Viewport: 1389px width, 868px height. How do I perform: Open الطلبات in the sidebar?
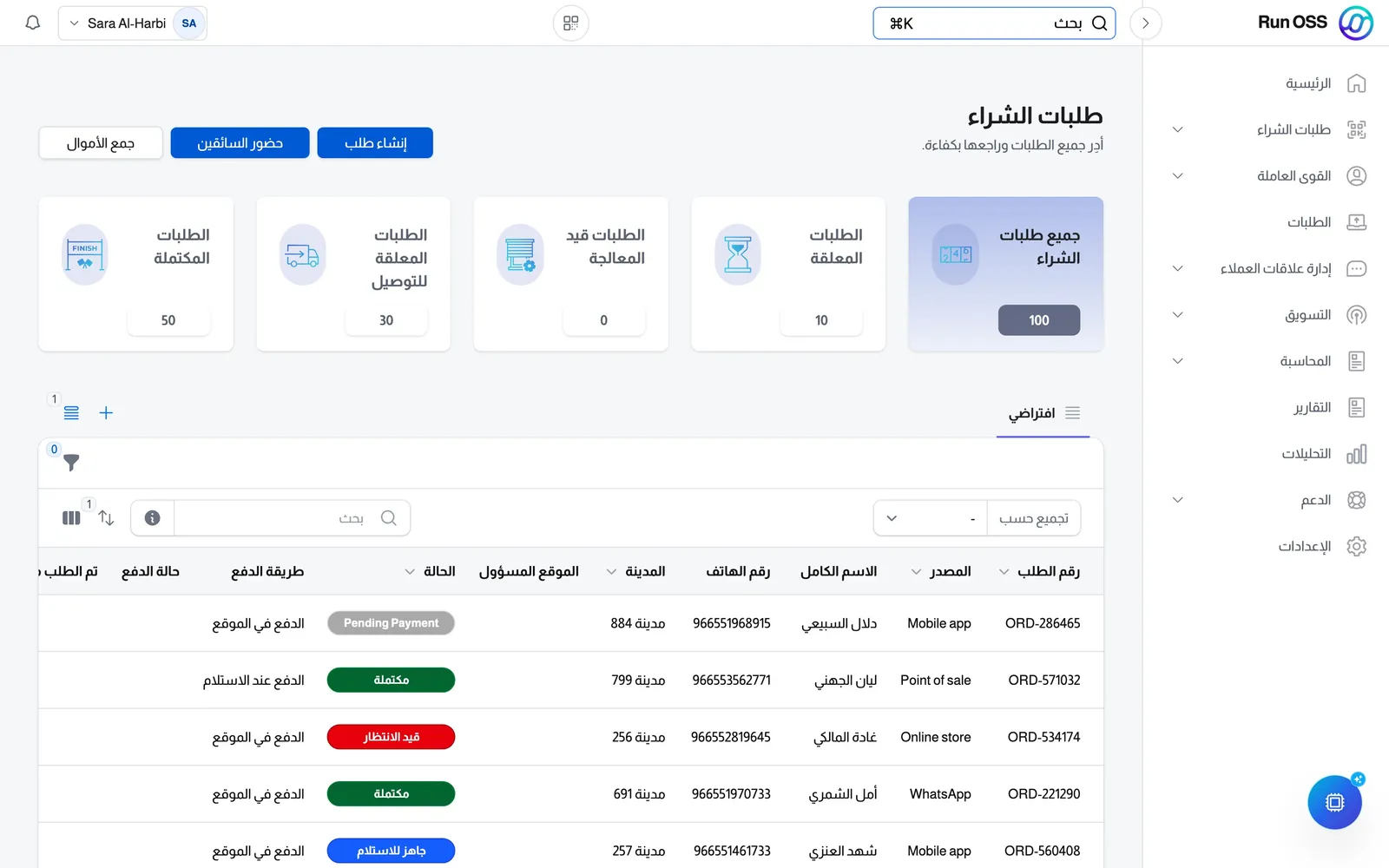pos(1308,222)
